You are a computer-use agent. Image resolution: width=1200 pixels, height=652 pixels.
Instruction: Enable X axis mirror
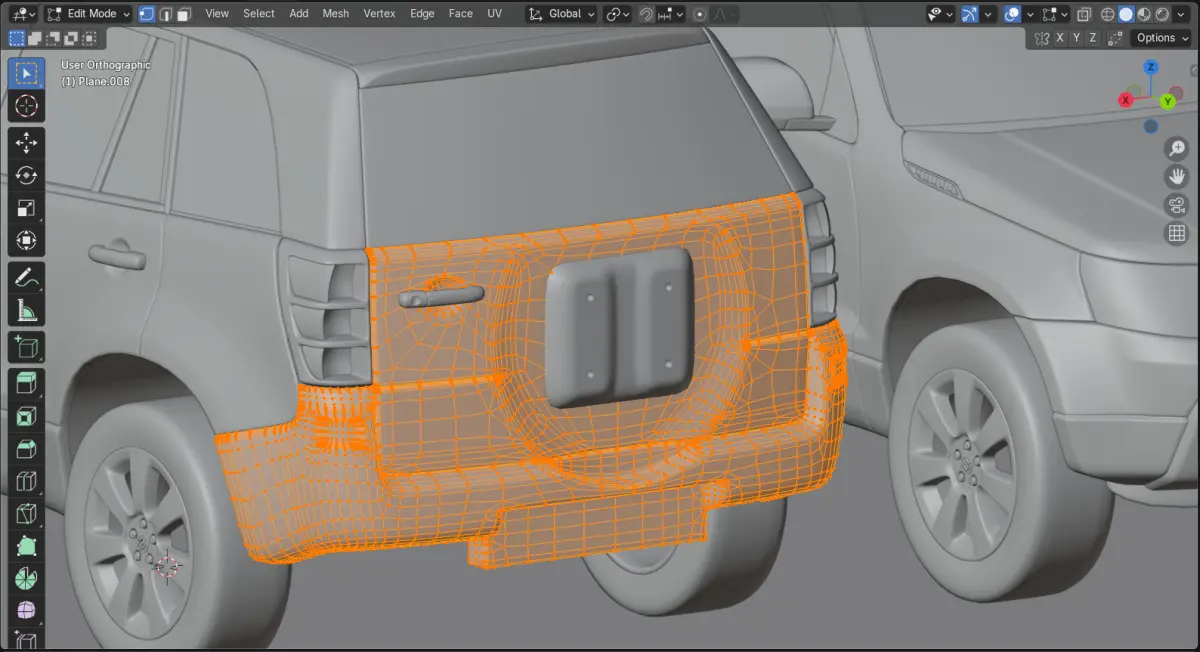[x=1060, y=38]
